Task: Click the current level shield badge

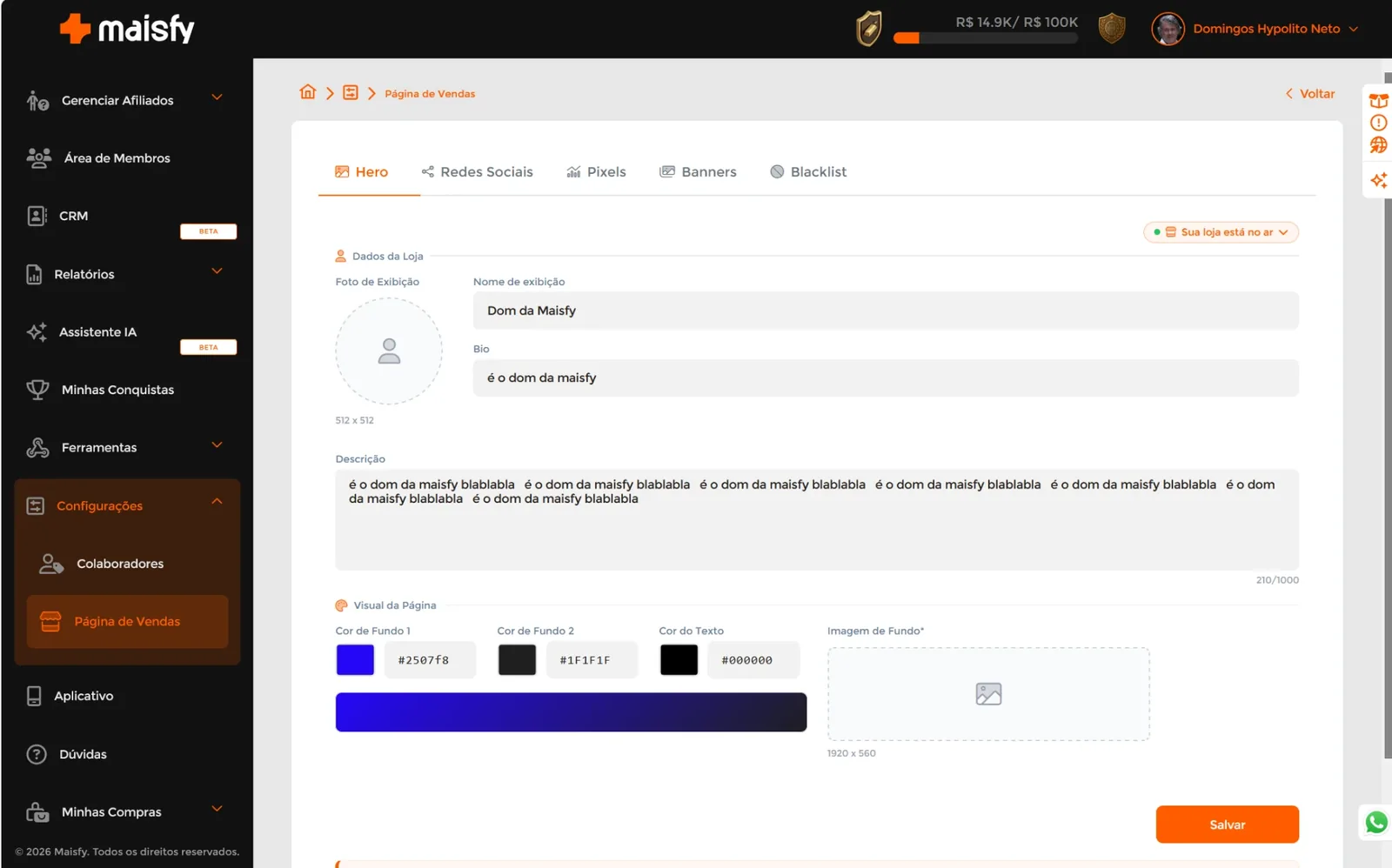Action: point(869,29)
